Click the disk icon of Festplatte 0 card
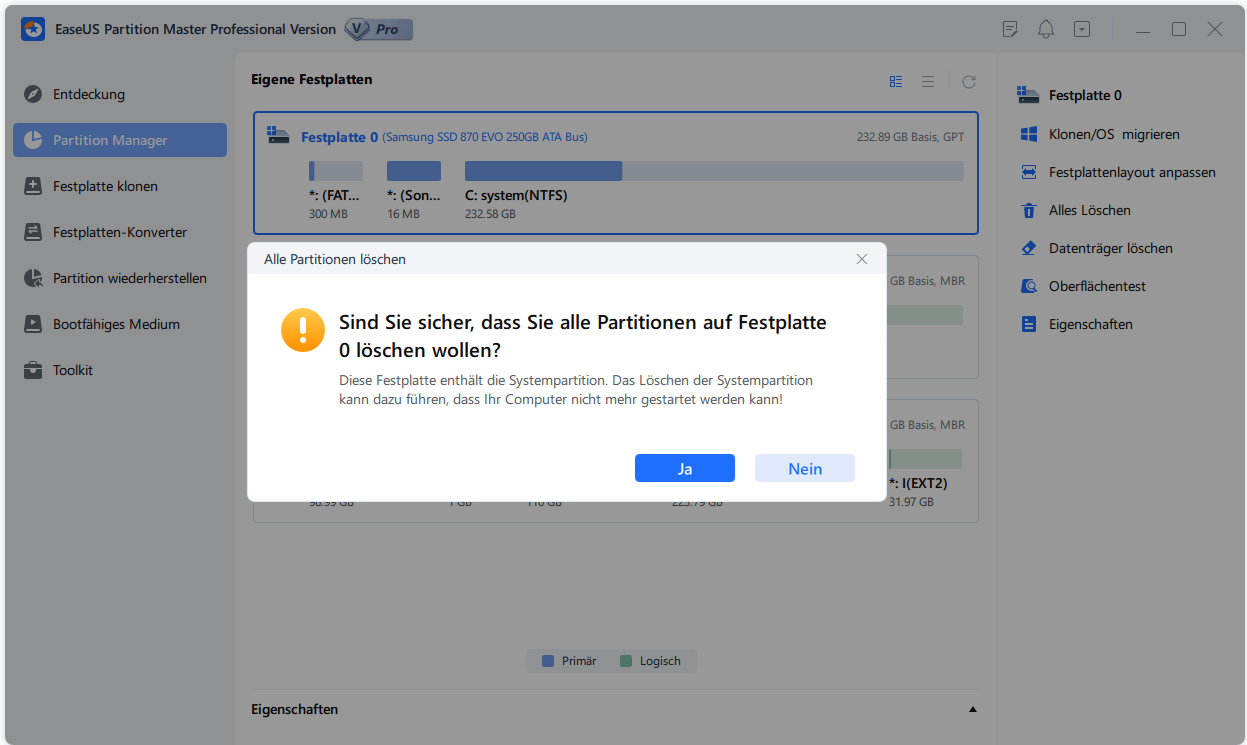This screenshot has height=745, width=1247. click(280, 136)
